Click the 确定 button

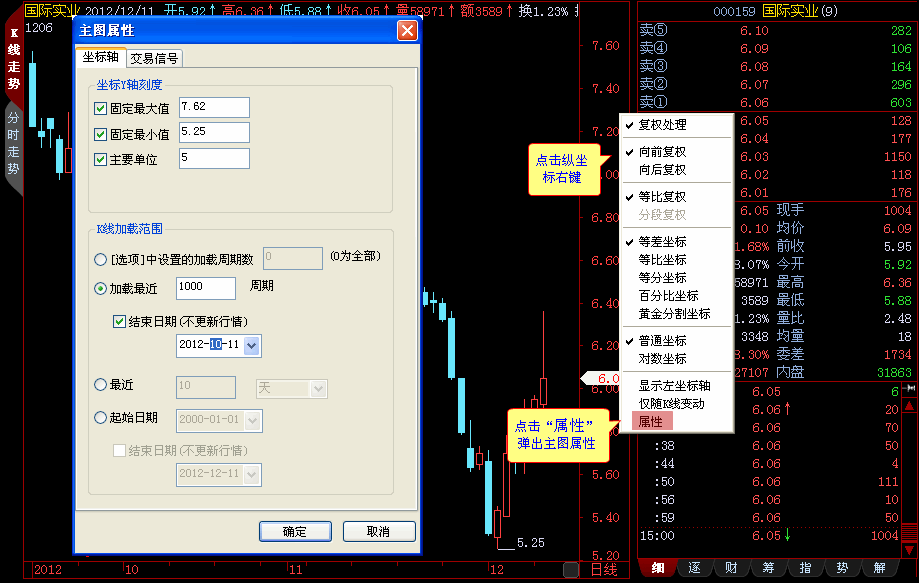[x=295, y=531]
